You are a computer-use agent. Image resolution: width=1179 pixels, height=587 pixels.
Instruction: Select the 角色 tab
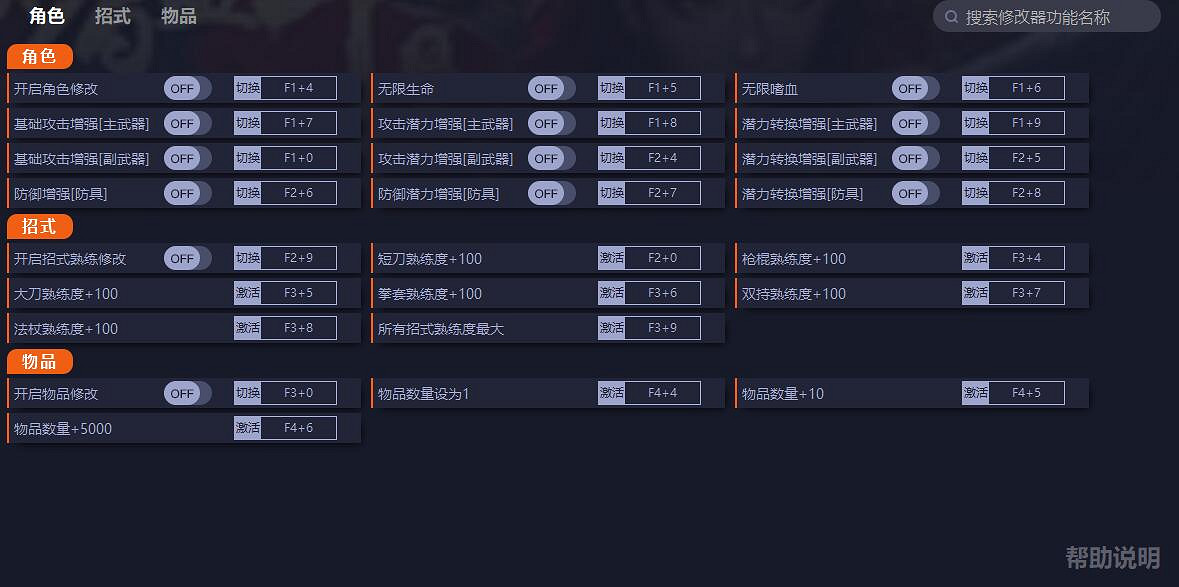click(47, 16)
